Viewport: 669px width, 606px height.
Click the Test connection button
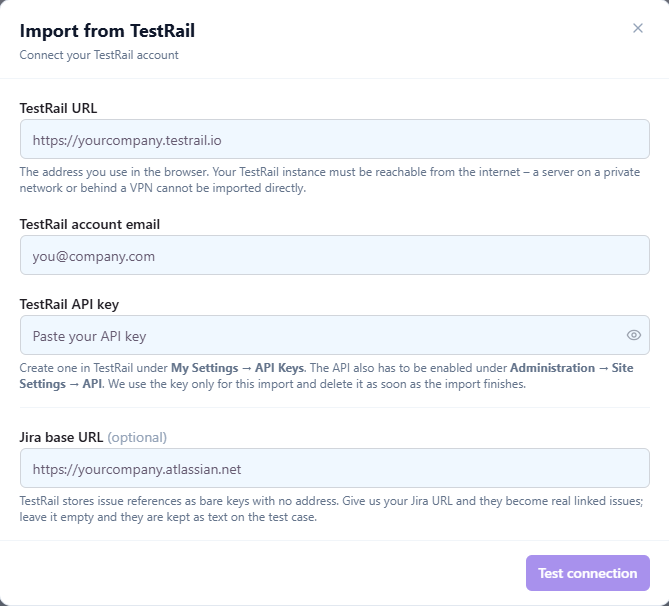[588, 573]
